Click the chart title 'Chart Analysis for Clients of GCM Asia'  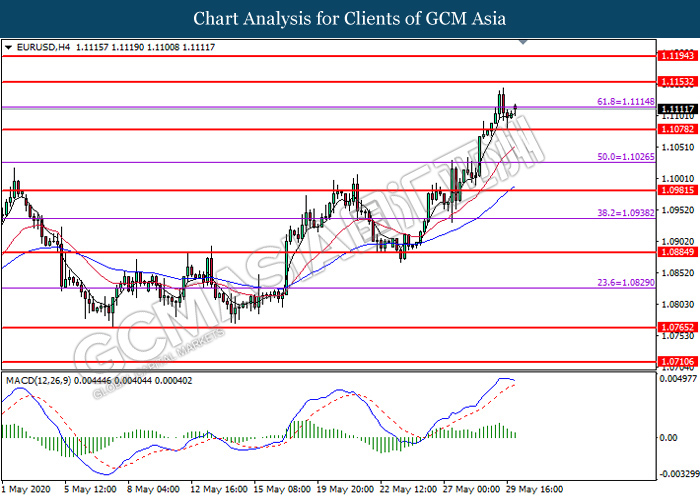click(350, 19)
